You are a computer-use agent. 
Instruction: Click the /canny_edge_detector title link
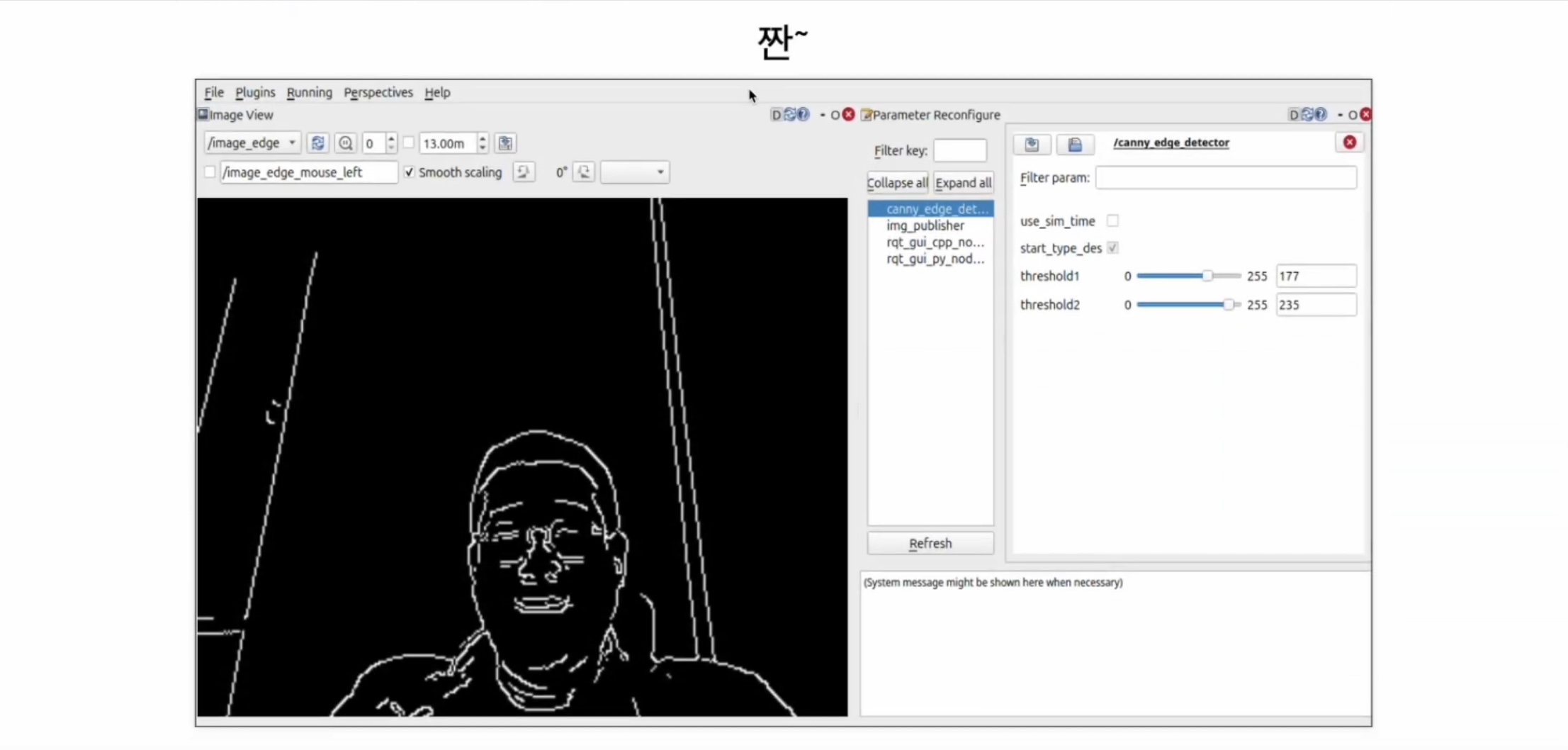[x=1171, y=142]
